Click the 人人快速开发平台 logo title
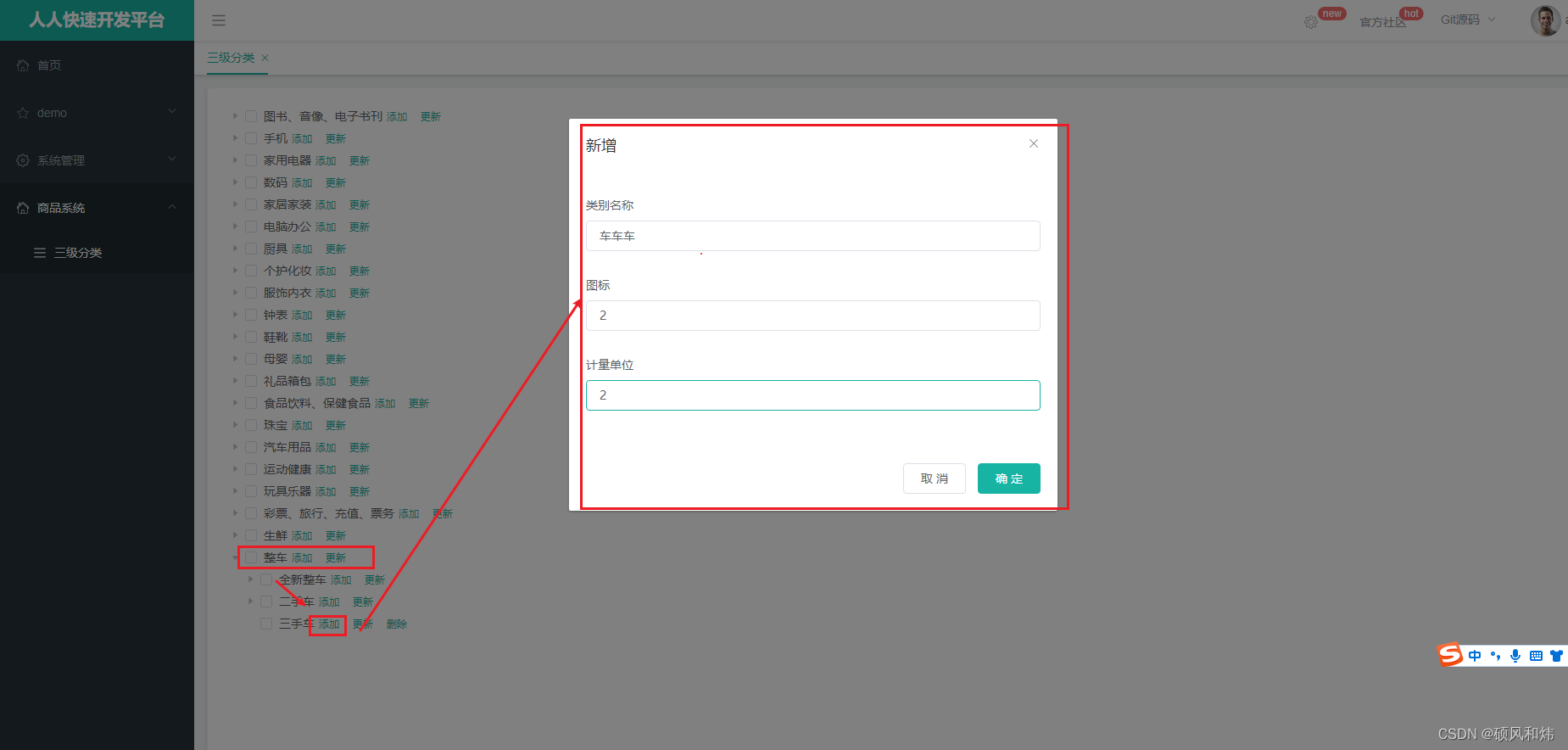Viewport: 1568px width, 750px height. (x=97, y=20)
